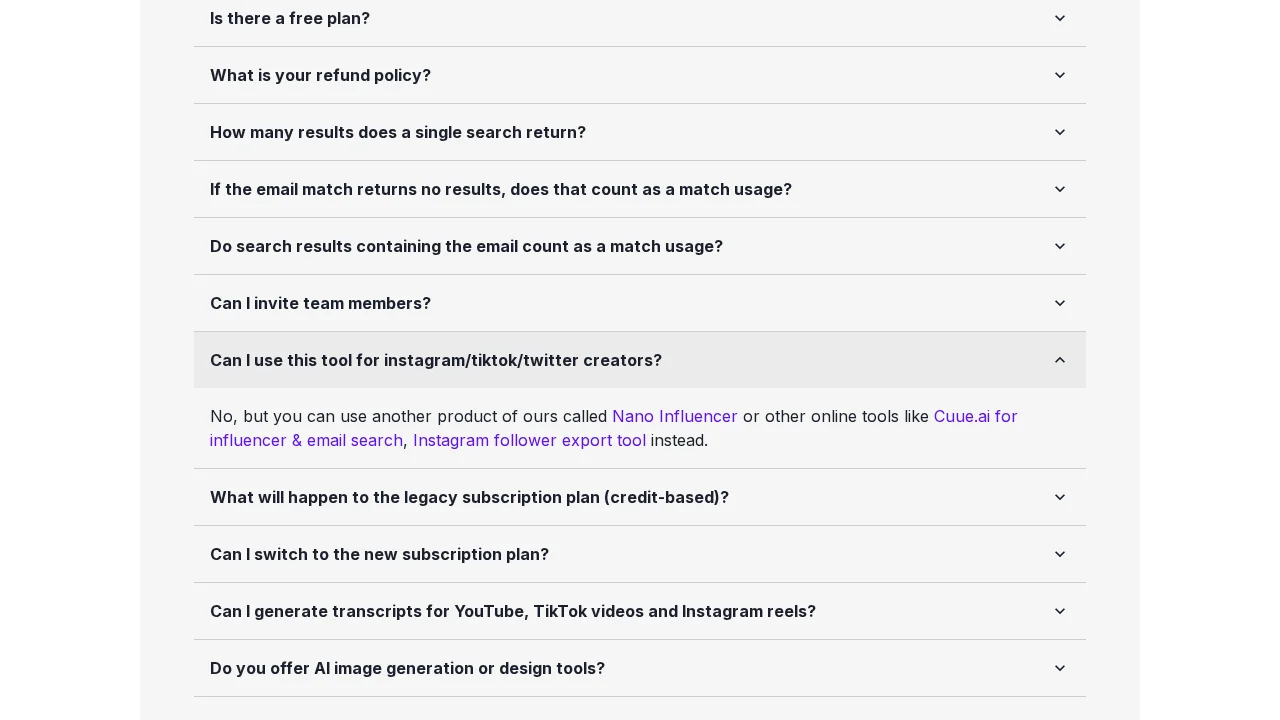The width and height of the screenshot is (1280, 720).
Task: Open the refund policy FAQ answer
Action: 640,75
